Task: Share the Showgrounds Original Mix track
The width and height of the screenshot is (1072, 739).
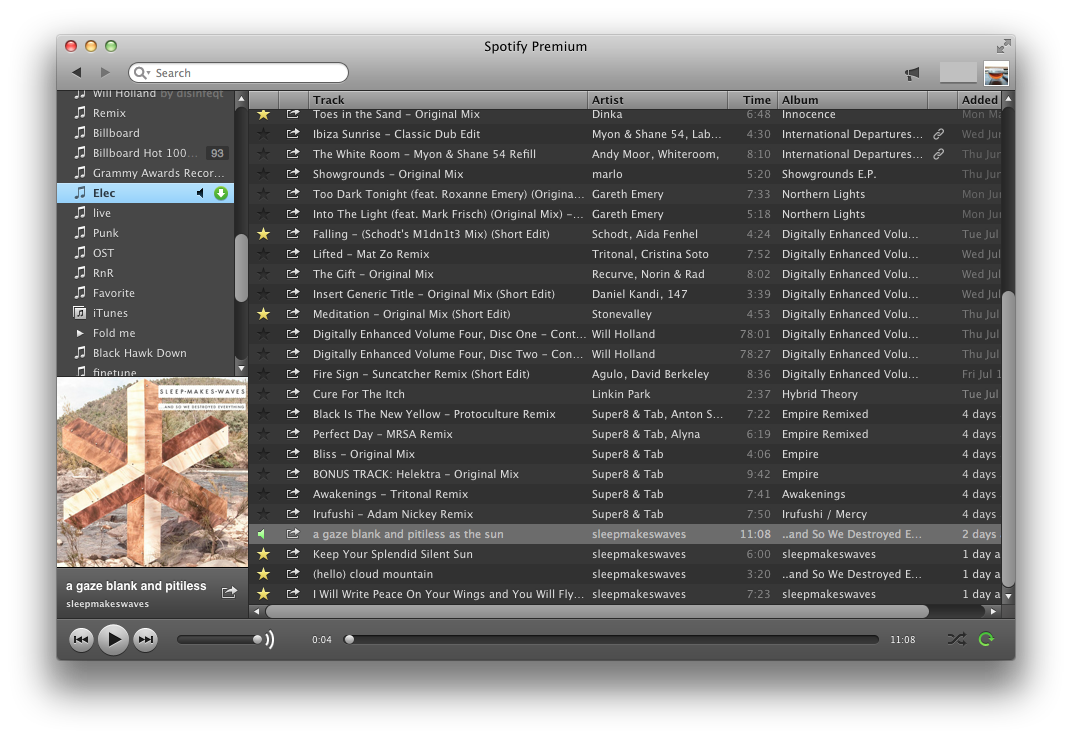Action: (293, 174)
